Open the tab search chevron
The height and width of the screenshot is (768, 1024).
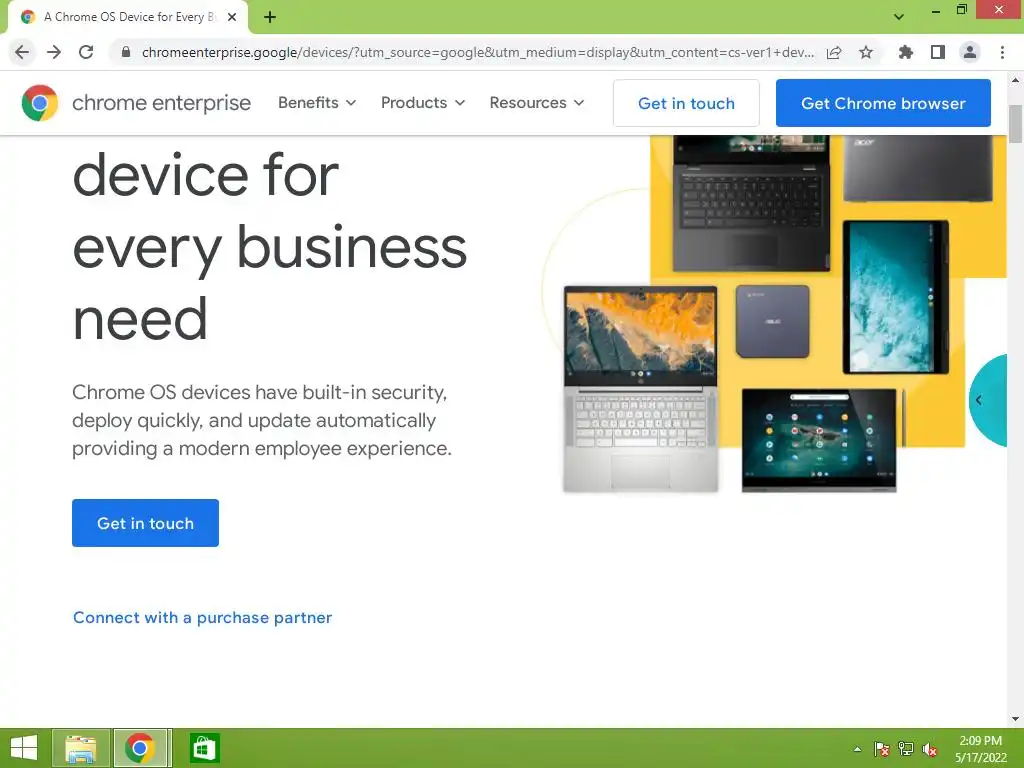[x=899, y=17]
